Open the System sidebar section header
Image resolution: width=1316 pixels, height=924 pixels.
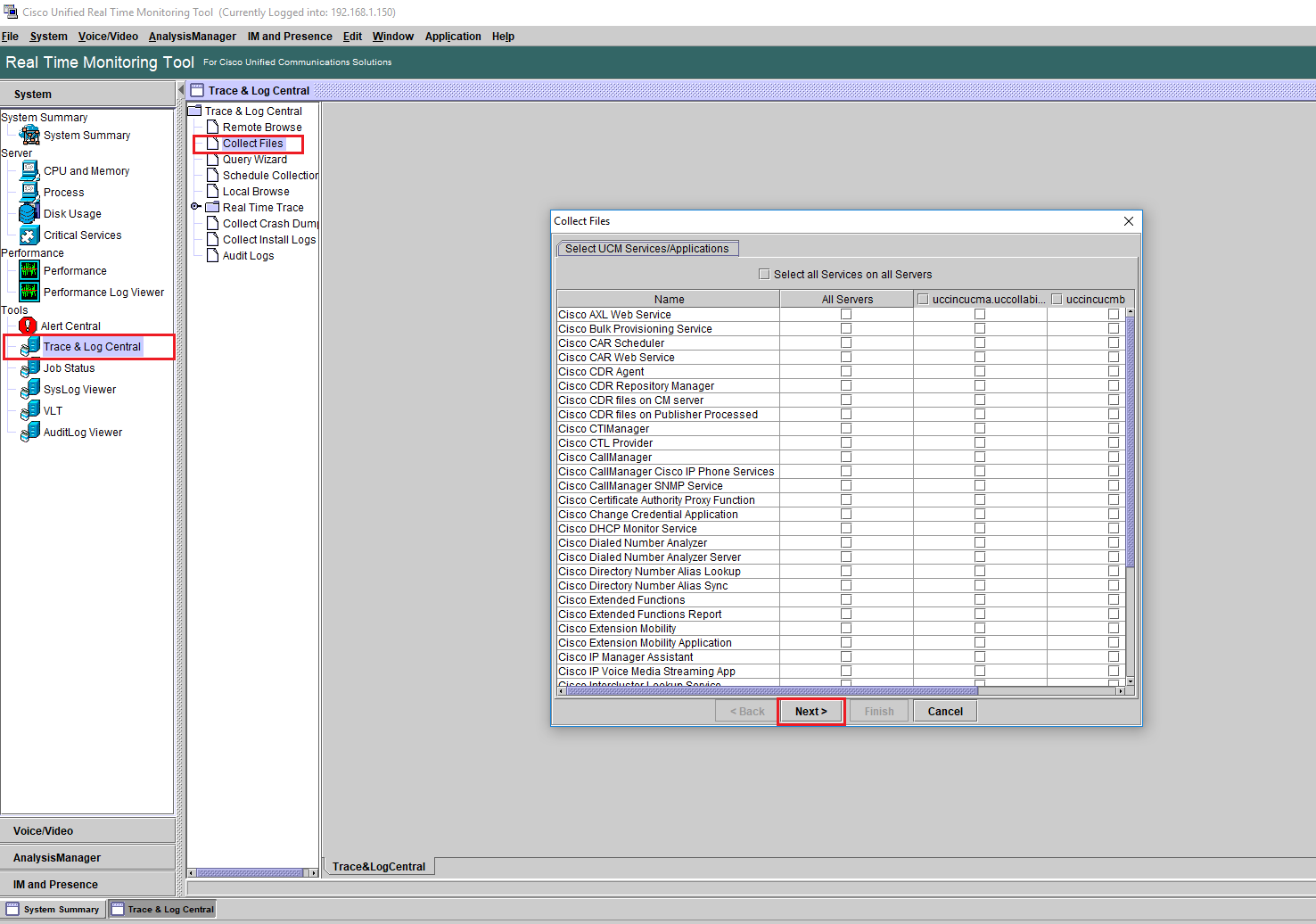coord(87,94)
